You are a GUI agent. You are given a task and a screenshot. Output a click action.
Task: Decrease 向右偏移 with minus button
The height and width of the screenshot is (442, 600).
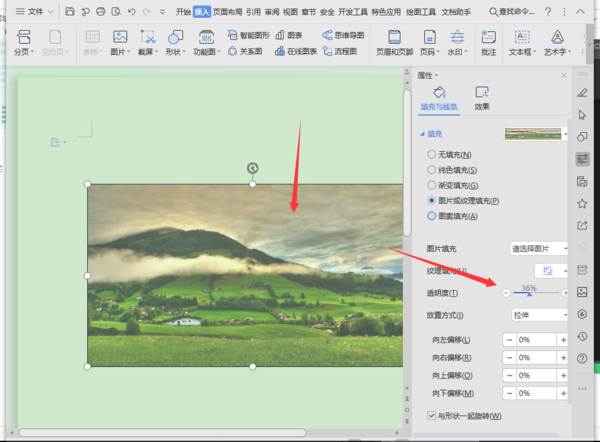pyautogui.click(x=509, y=358)
